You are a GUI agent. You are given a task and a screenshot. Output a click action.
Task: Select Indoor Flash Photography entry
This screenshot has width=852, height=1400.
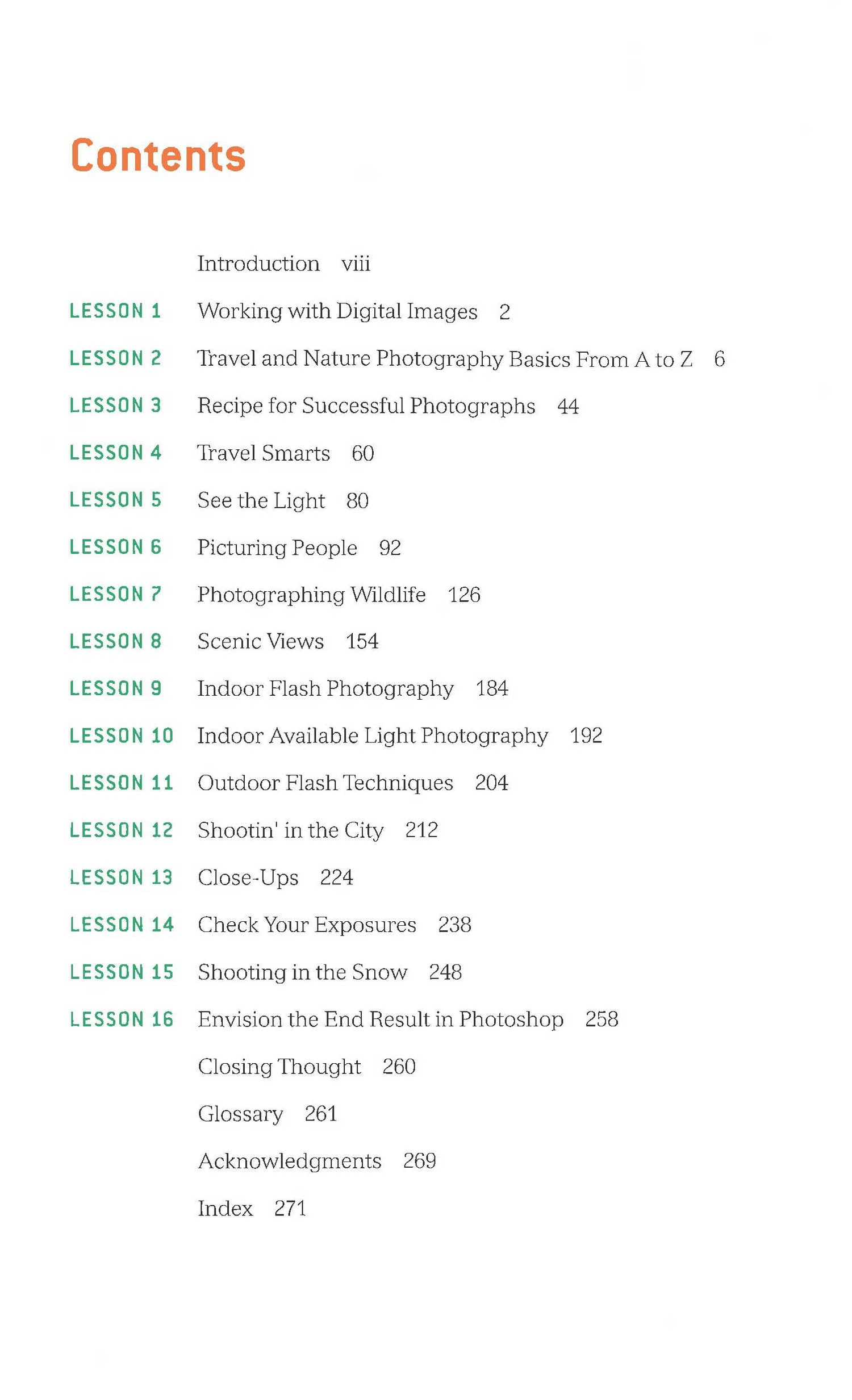coord(325,688)
